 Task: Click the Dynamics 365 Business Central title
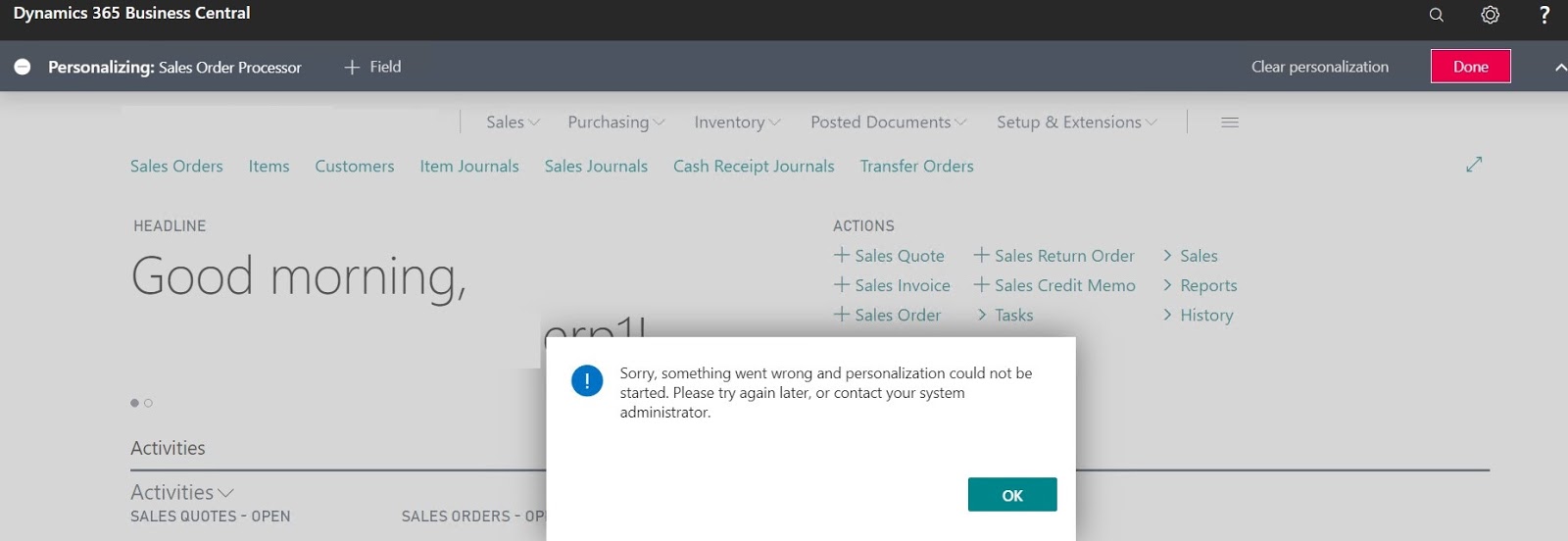coord(131,13)
